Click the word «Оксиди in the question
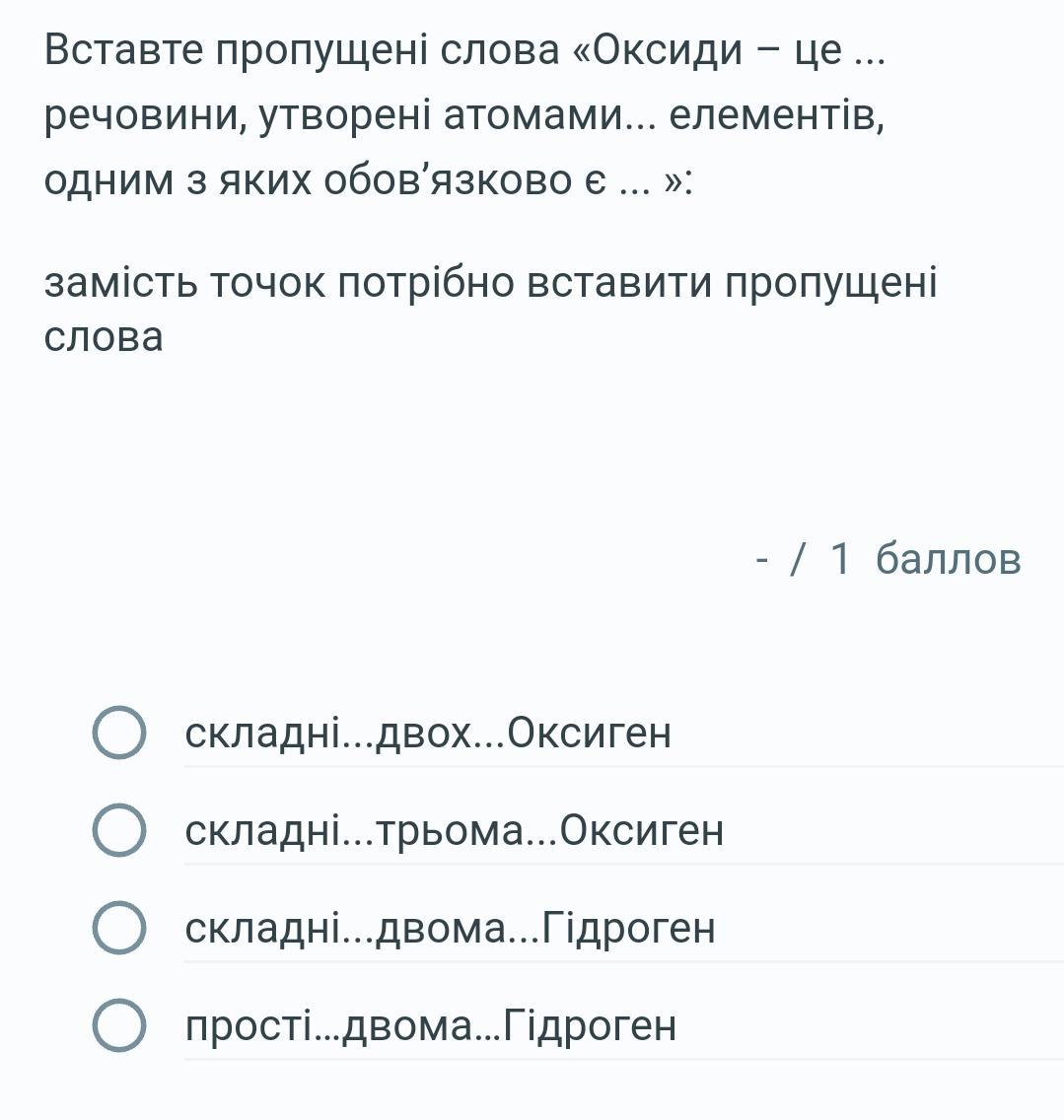The width and height of the screenshot is (1064, 1120). [x=658, y=50]
